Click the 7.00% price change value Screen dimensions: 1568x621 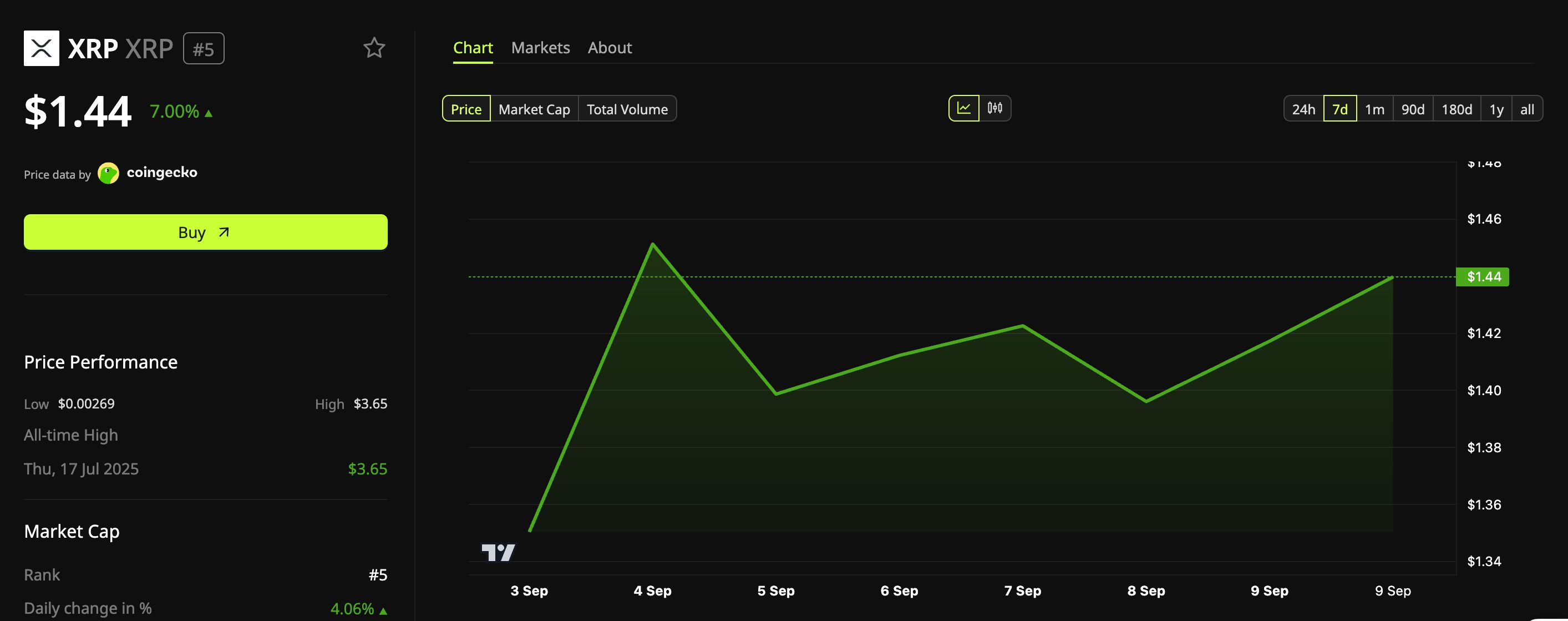click(175, 112)
